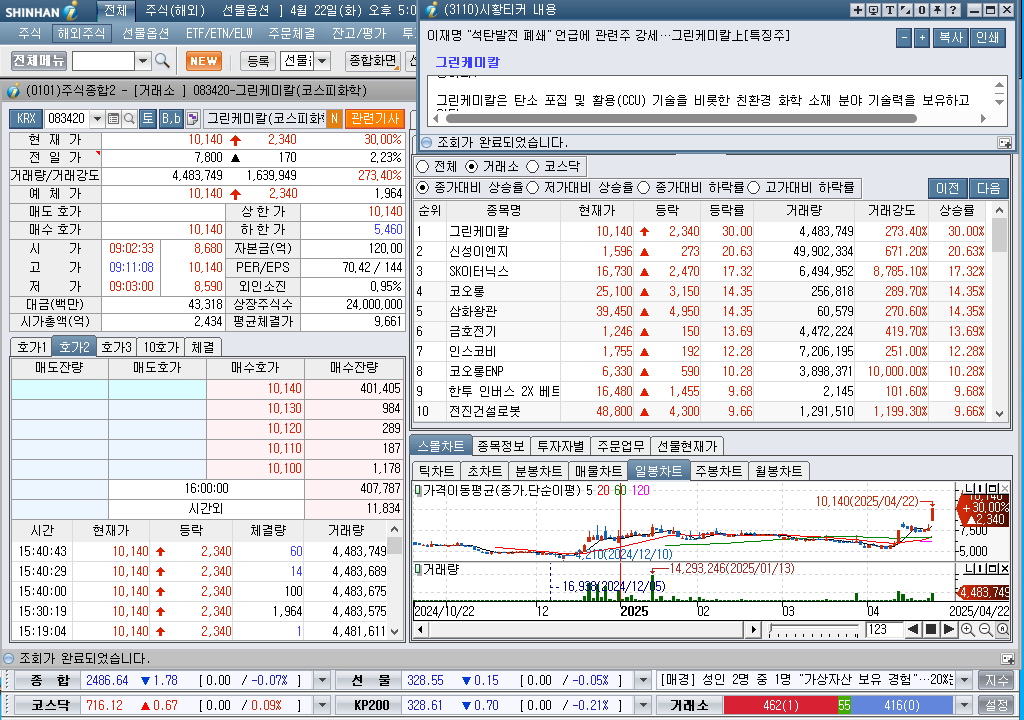Viewport: 1024px width, 720px height.
Task: Open the dropdown beside the 설정 button
Action: click(965, 706)
